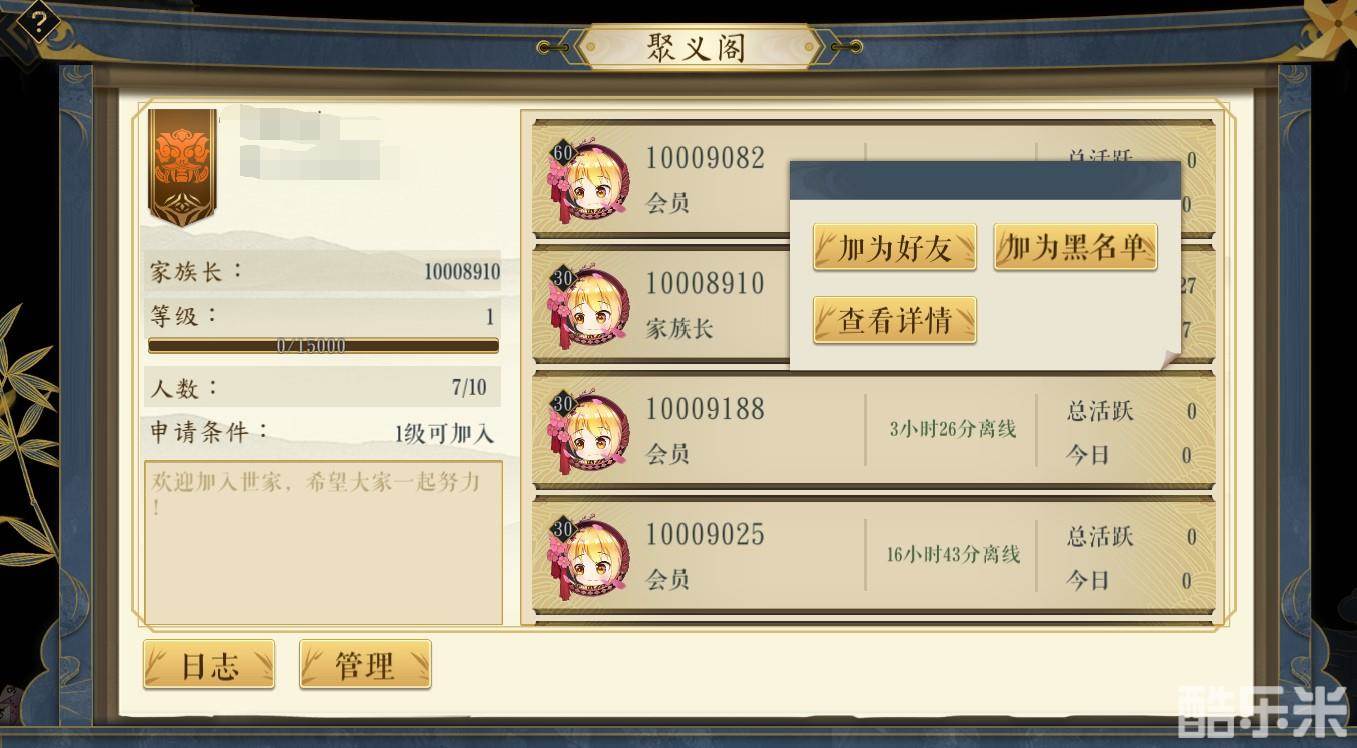The image size is (1357, 748).
Task: Tap avatar of member 10009082
Action: click(590, 181)
